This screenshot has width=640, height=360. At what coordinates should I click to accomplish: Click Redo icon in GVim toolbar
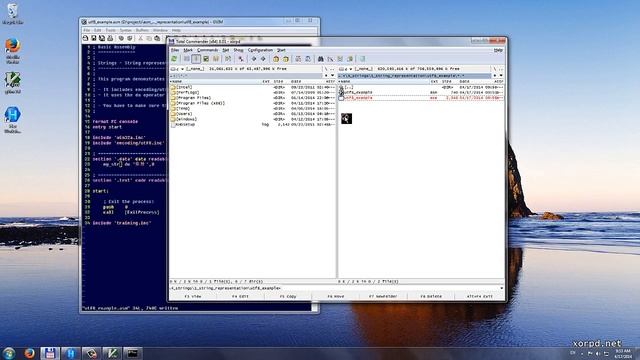point(130,38)
